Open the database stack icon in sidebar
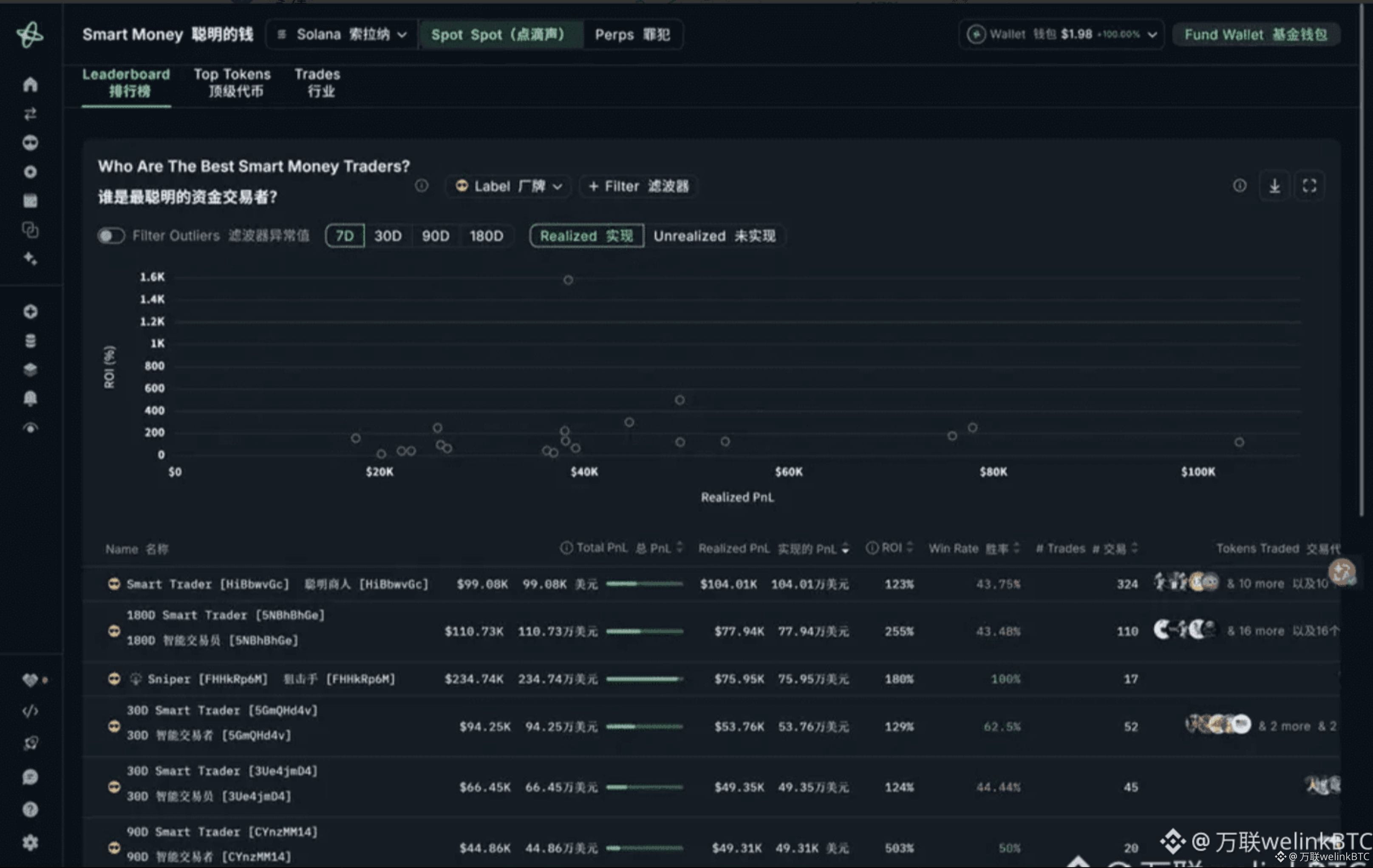 [30, 341]
